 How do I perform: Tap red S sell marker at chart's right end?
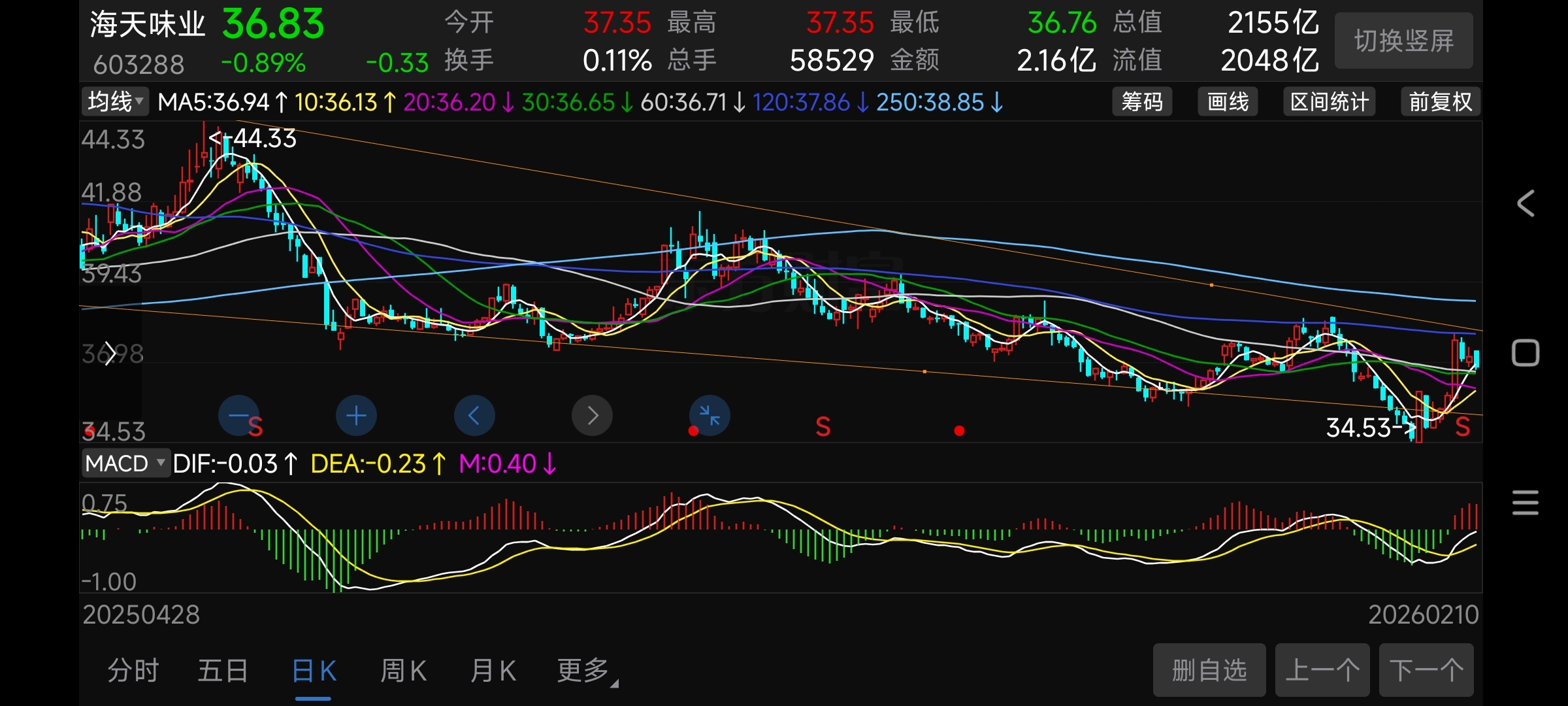[x=1463, y=428]
